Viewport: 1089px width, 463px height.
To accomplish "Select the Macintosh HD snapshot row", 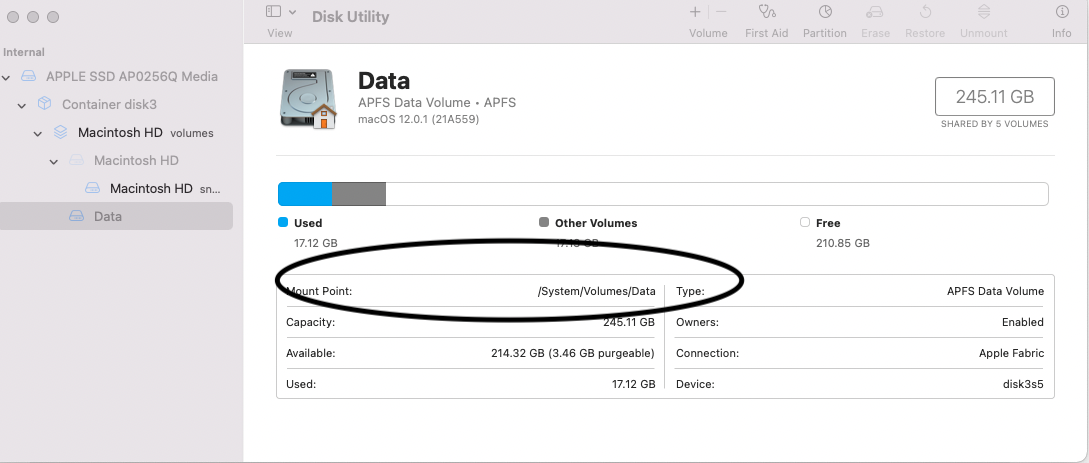I will [x=165, y=188].
